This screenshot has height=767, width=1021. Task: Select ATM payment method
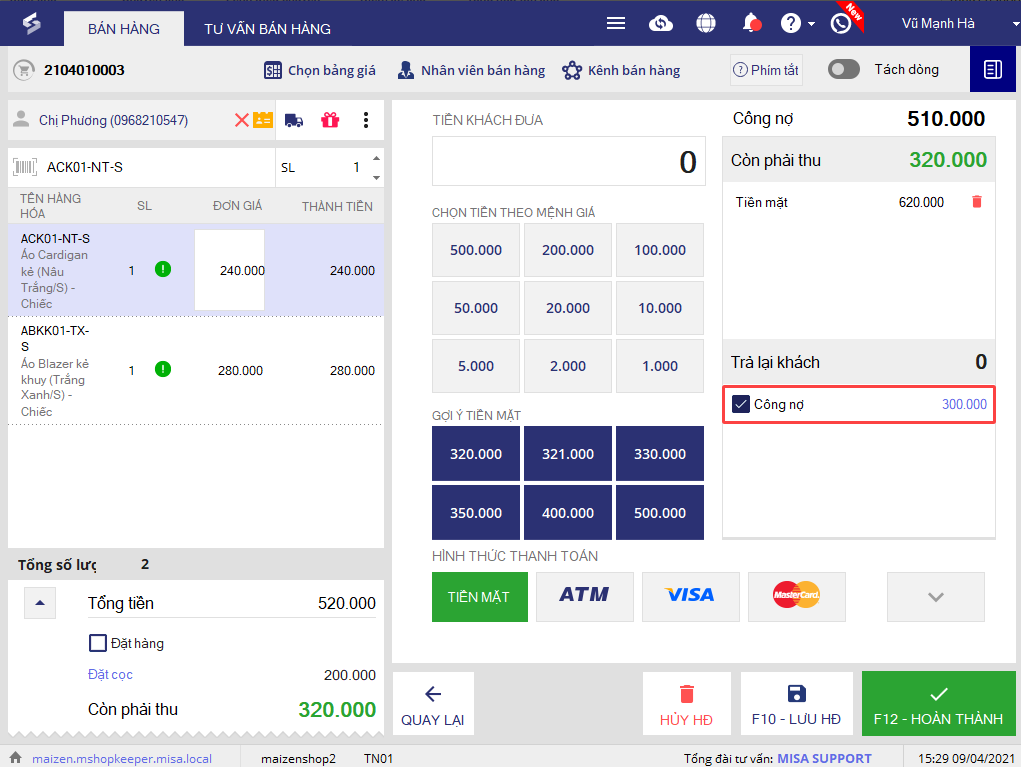585,597
